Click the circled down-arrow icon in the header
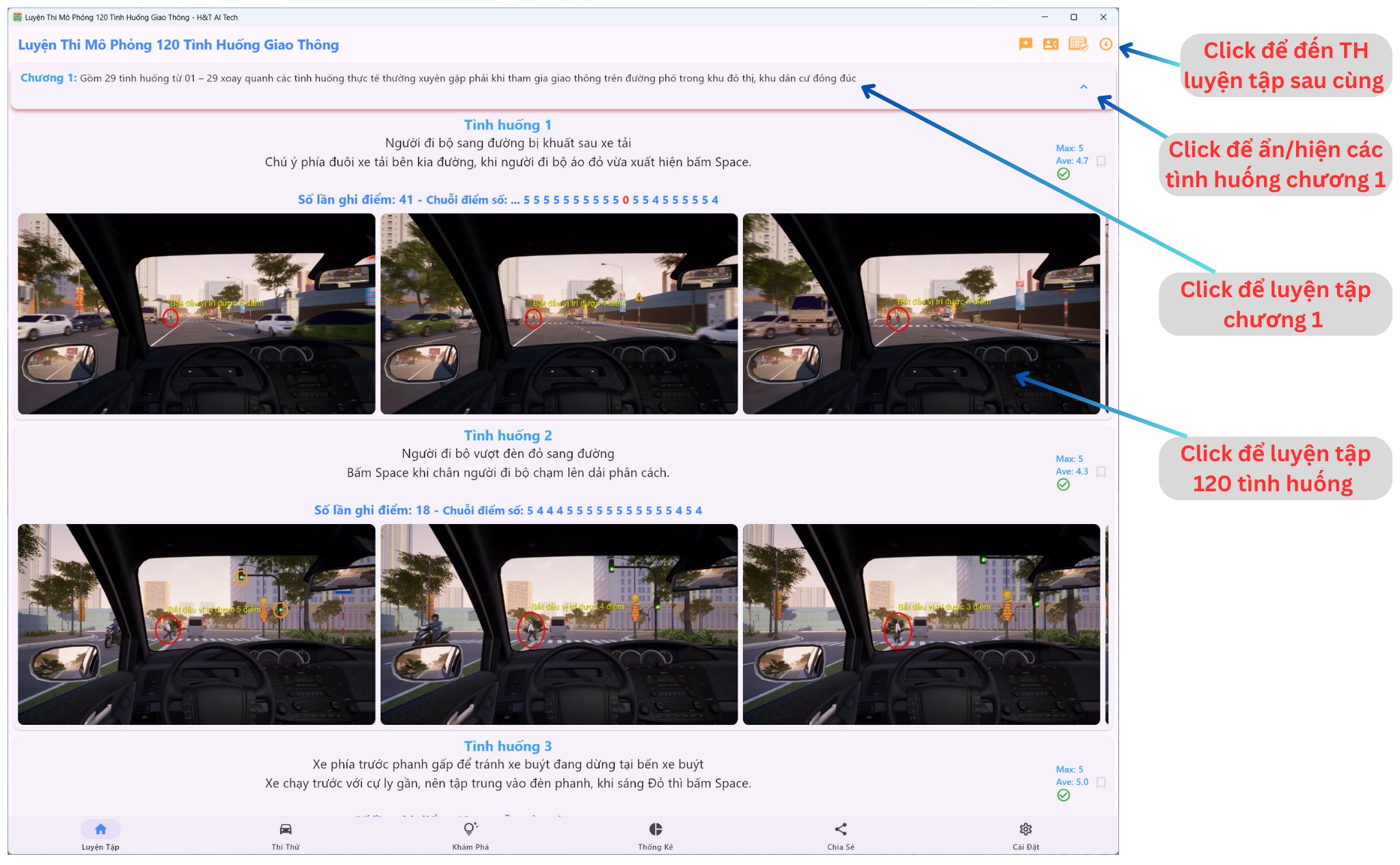Screen dimensions: 1400x865 coord(1105,44)
